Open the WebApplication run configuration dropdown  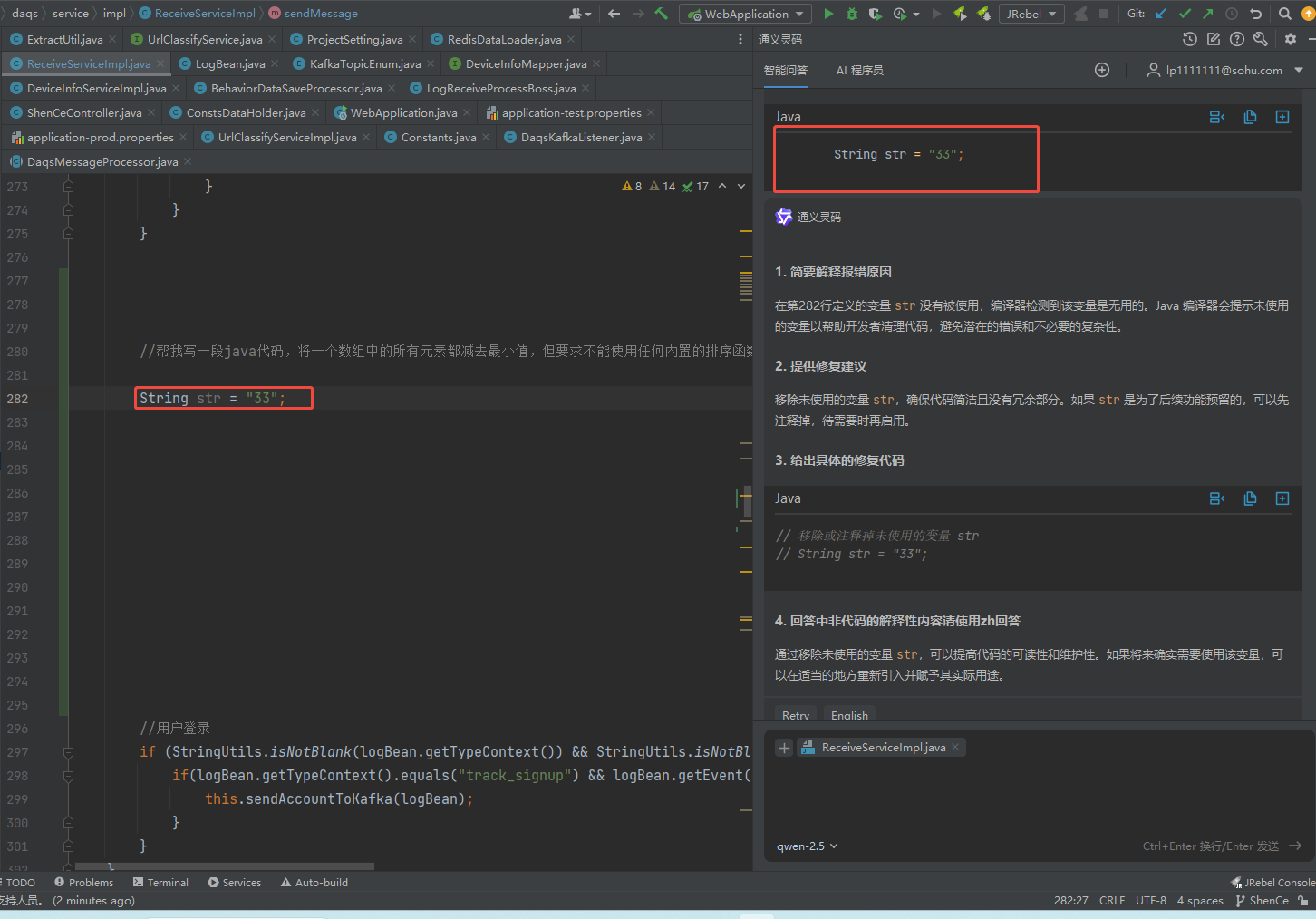pos(746,14)
